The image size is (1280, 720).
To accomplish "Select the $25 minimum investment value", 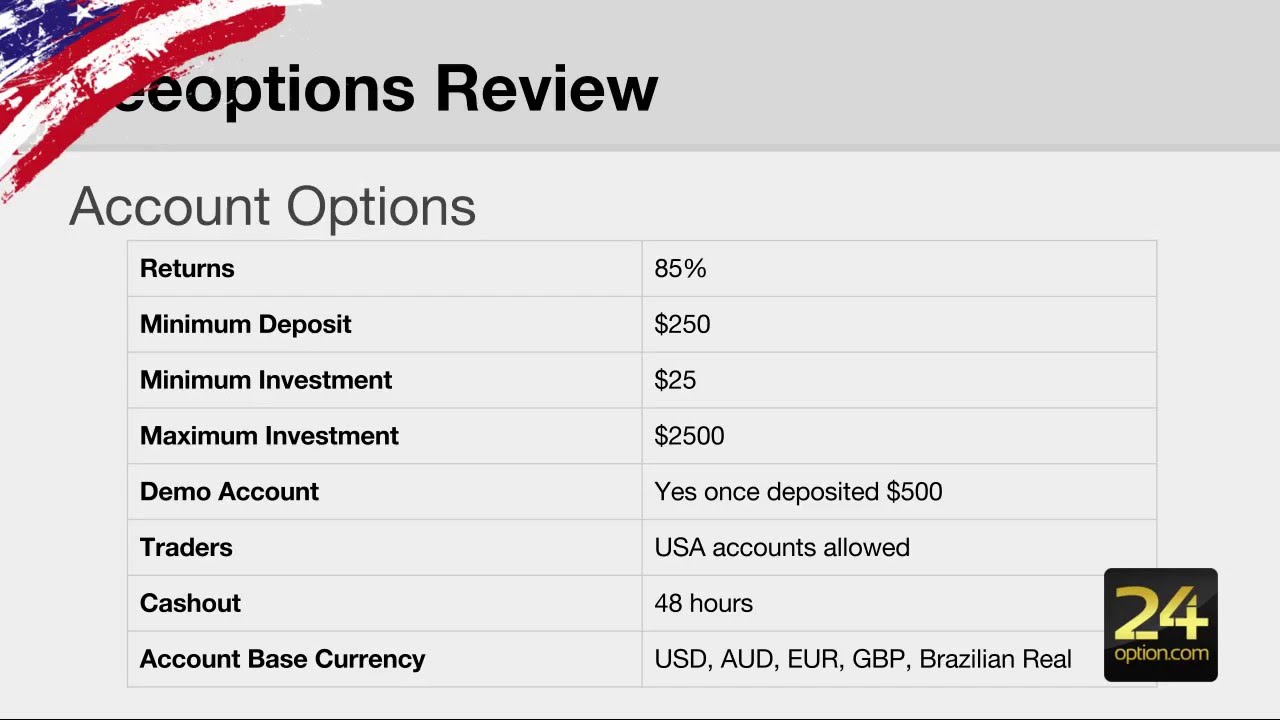I will tap(675, 381).
